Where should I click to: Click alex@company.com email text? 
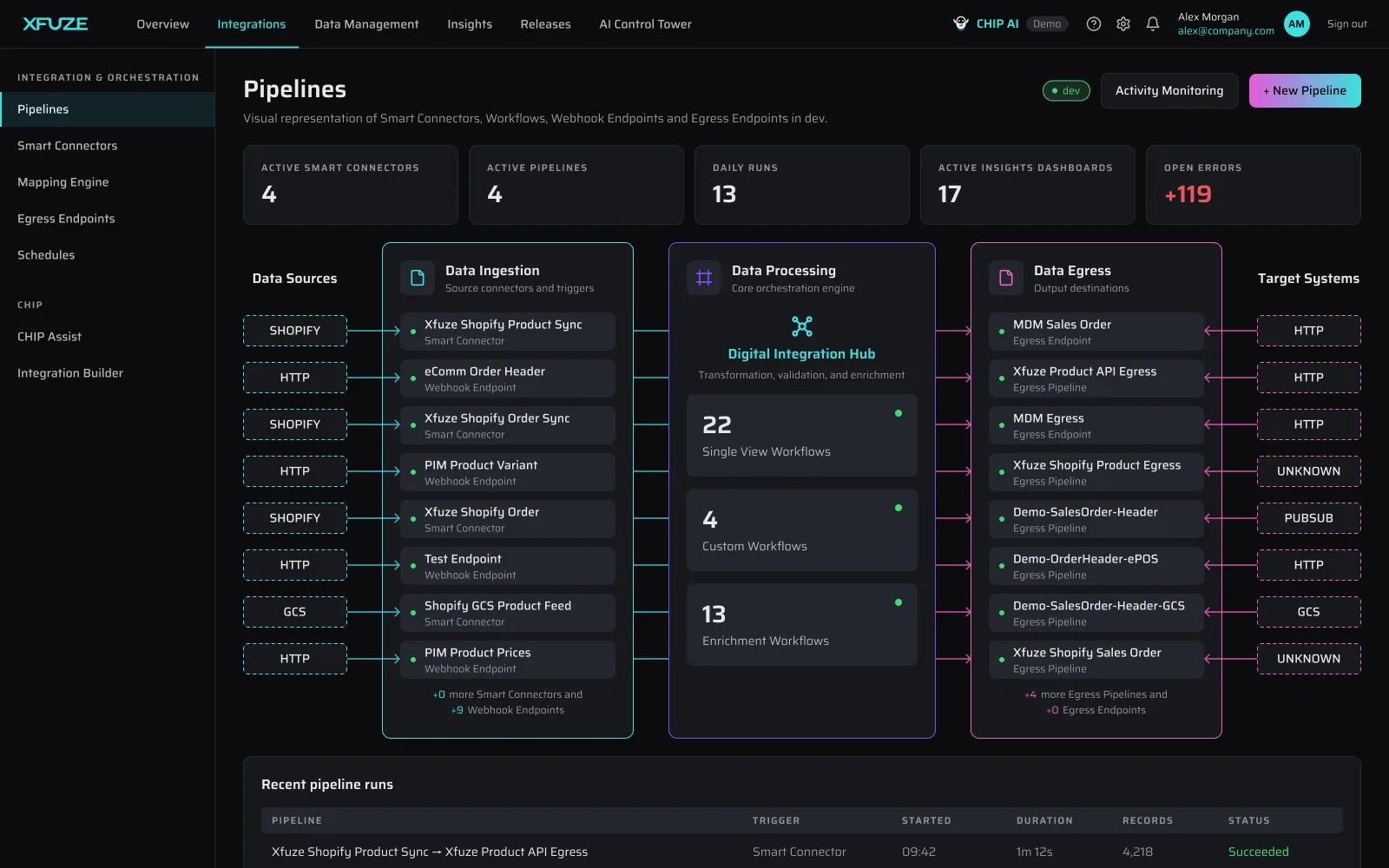1226,31
